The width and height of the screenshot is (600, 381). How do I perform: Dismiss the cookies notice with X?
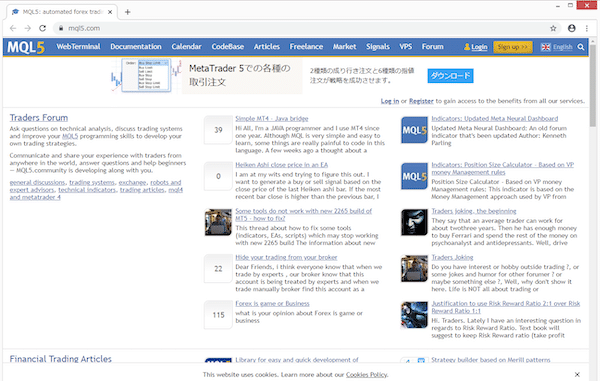(x=577, y=374)
